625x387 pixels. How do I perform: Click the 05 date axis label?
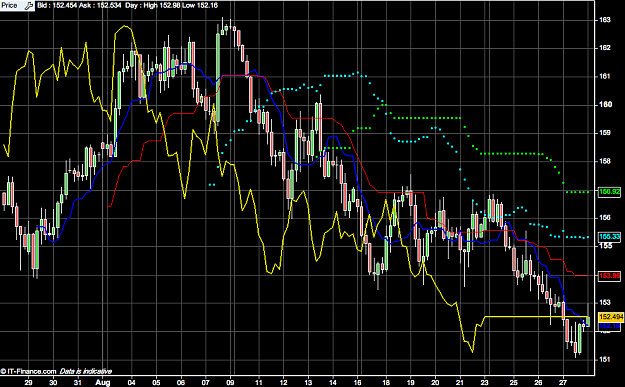pyautogui.click(x=156, y=382)
